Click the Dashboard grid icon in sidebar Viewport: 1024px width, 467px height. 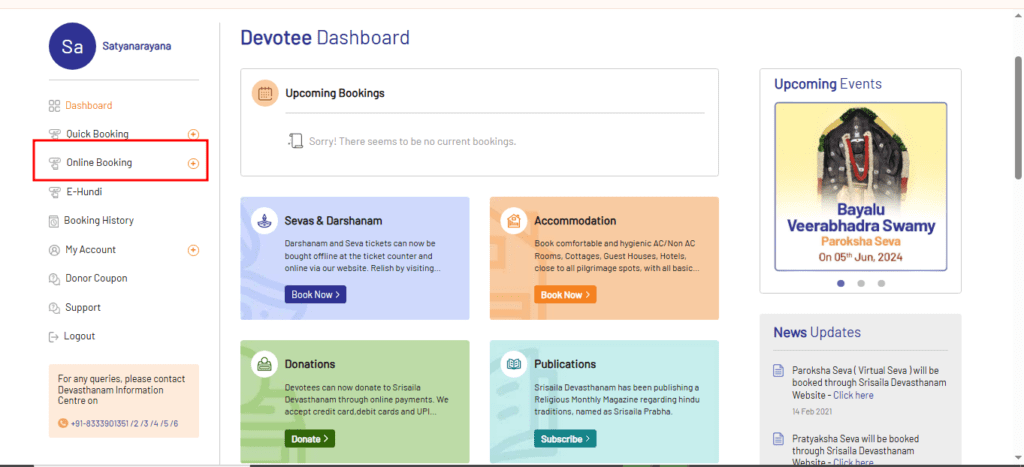[x=54, y=106]
